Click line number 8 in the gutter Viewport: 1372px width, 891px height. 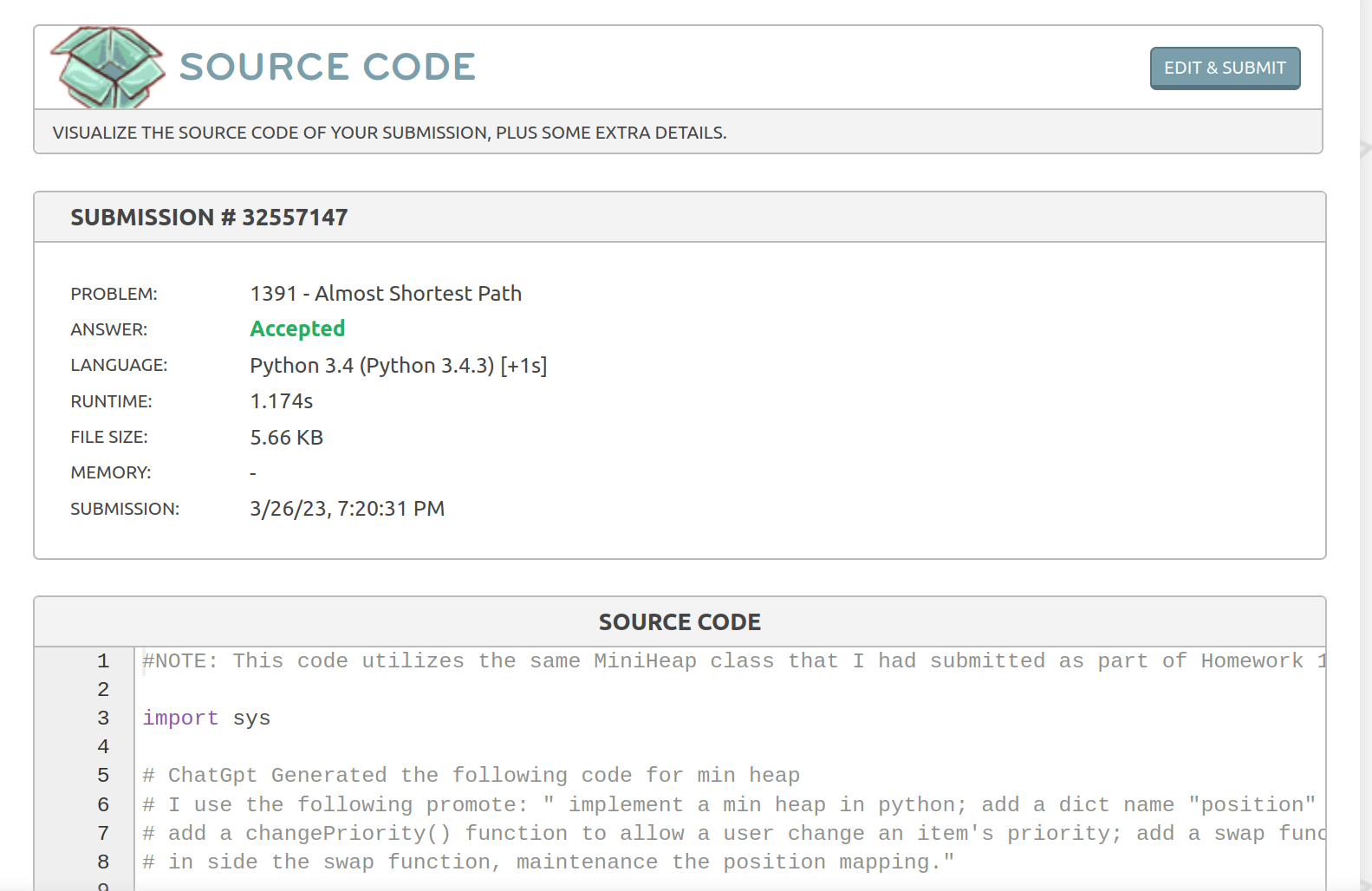click(x=103, y=862)
